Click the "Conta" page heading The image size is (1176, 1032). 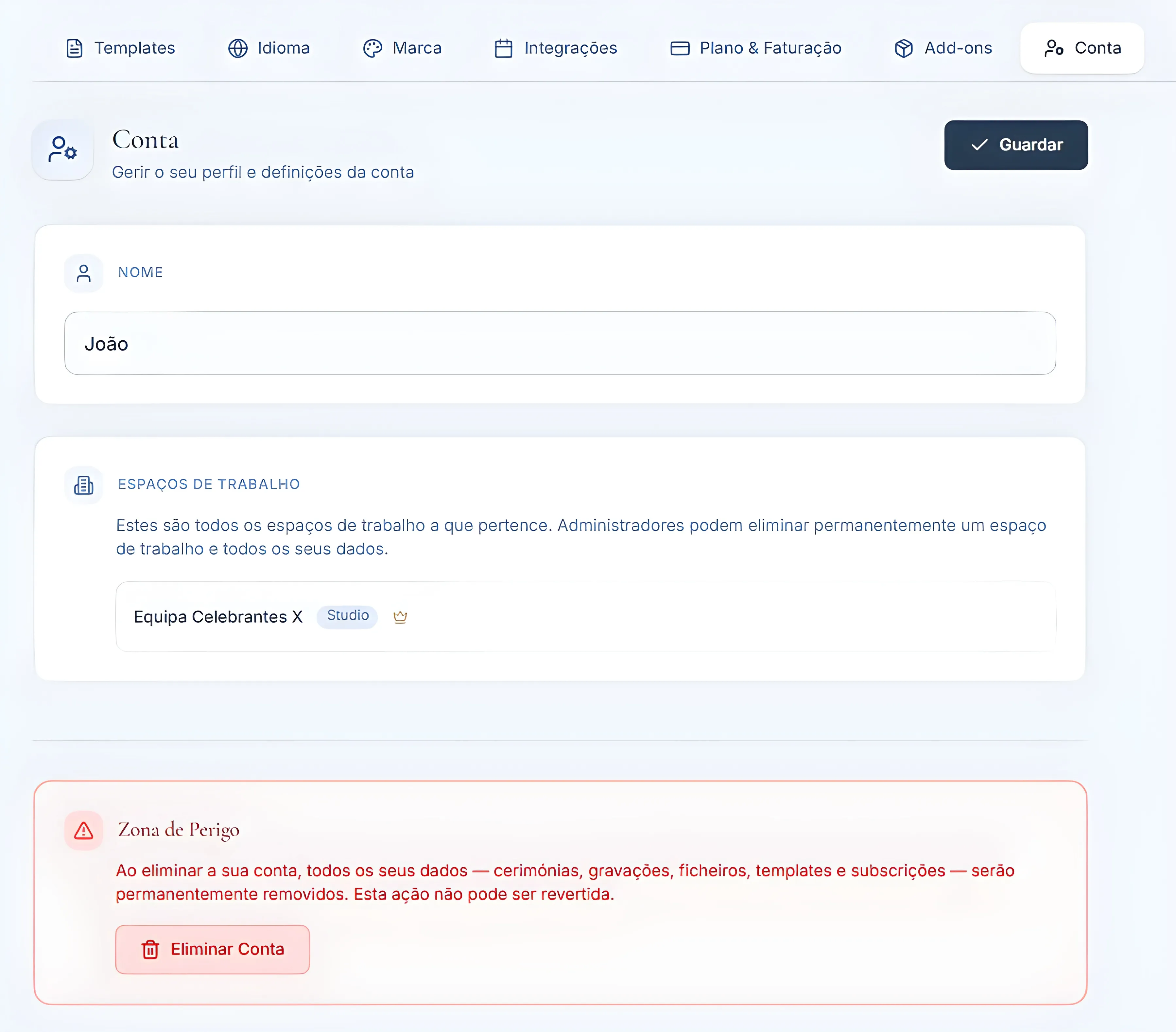pyautogui.click(x=146, y=140)
